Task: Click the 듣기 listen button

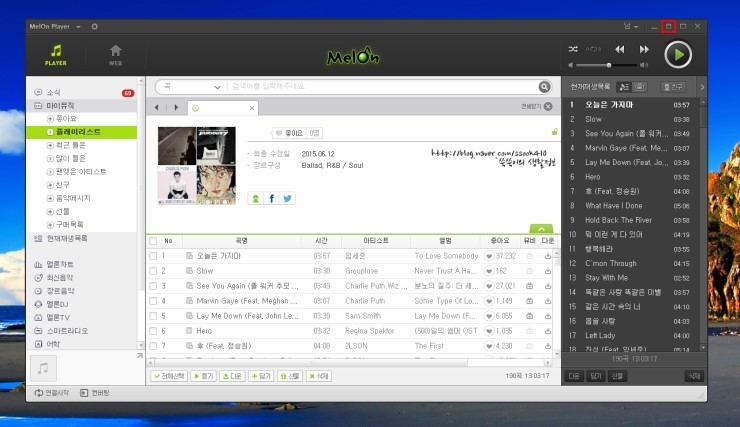Action: tap(203, 376)
